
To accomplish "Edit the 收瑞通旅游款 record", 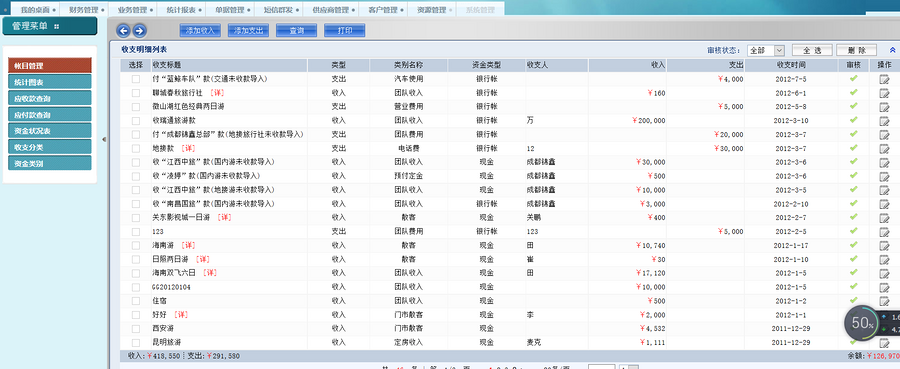I will 884,121.
